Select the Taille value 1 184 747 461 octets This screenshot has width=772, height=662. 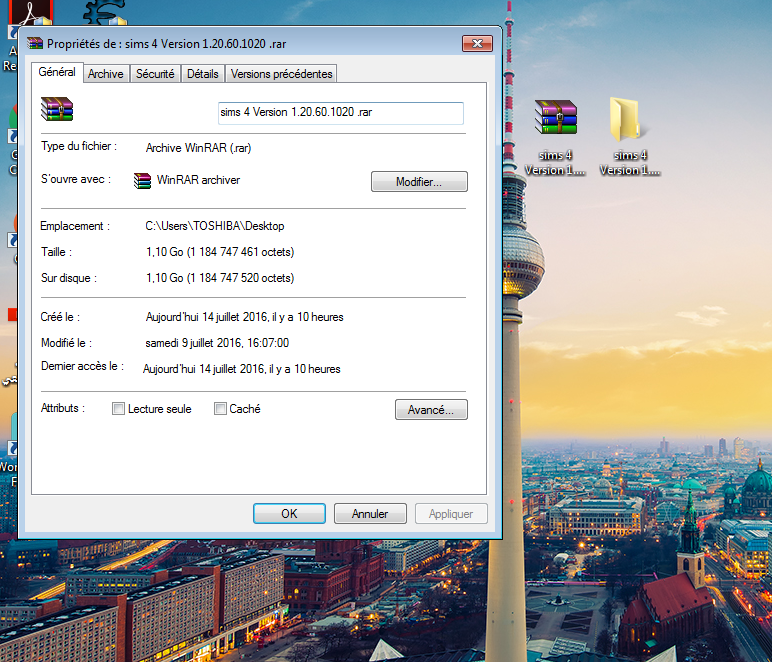coord(220,252)
